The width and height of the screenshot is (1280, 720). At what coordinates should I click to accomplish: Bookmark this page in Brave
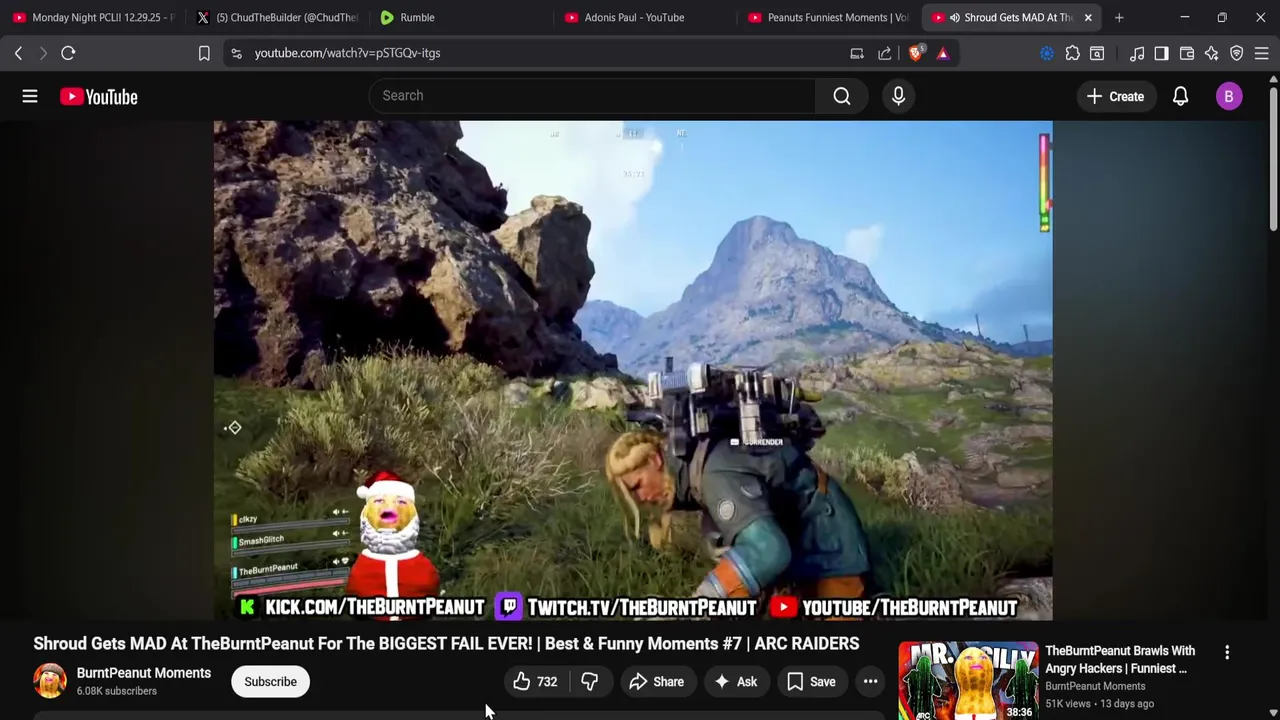(x=204, y=53)
